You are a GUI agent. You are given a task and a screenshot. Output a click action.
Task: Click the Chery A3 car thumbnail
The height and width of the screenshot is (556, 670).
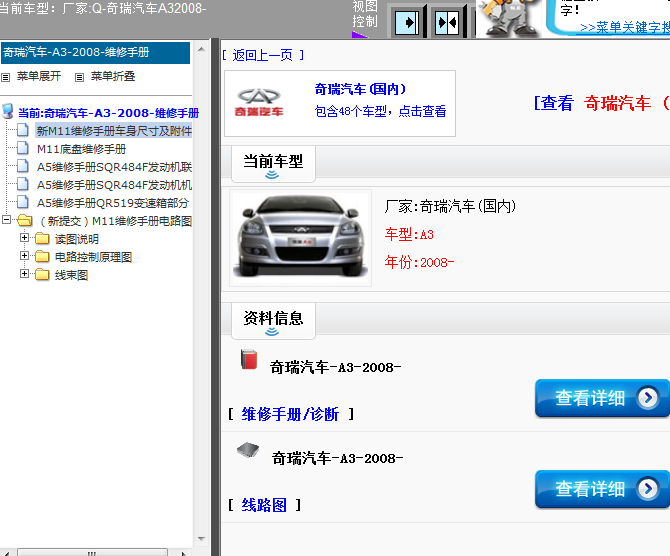pos(300,238)
